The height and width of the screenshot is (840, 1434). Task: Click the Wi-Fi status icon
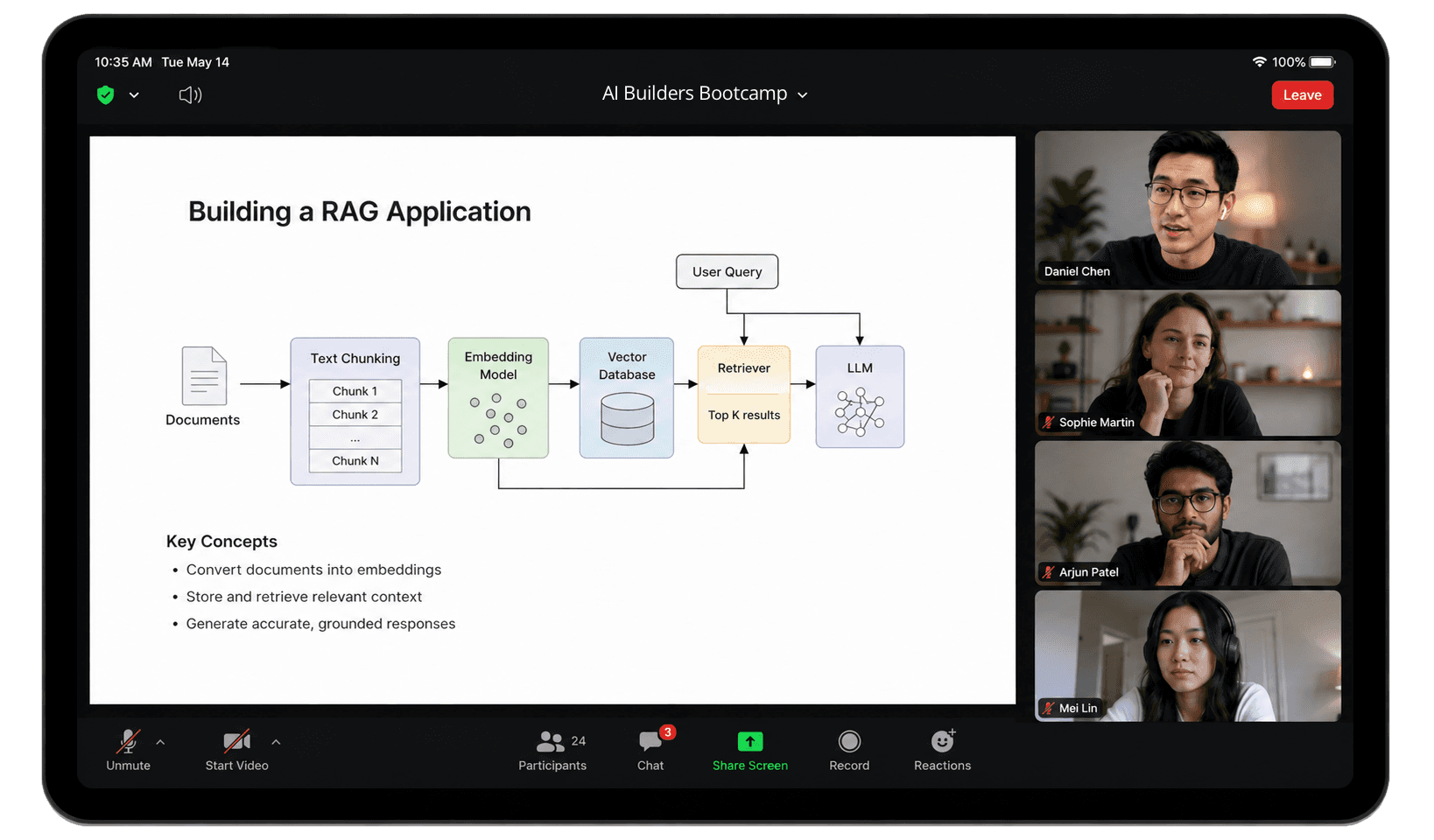pyautogui.click(x=1259, y=62)
